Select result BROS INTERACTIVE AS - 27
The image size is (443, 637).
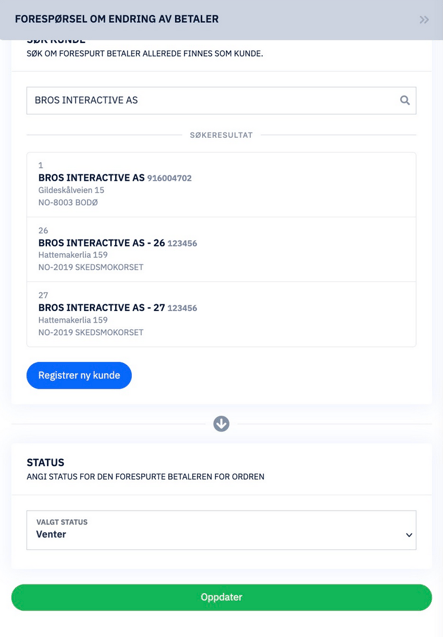tap(222, 314)
